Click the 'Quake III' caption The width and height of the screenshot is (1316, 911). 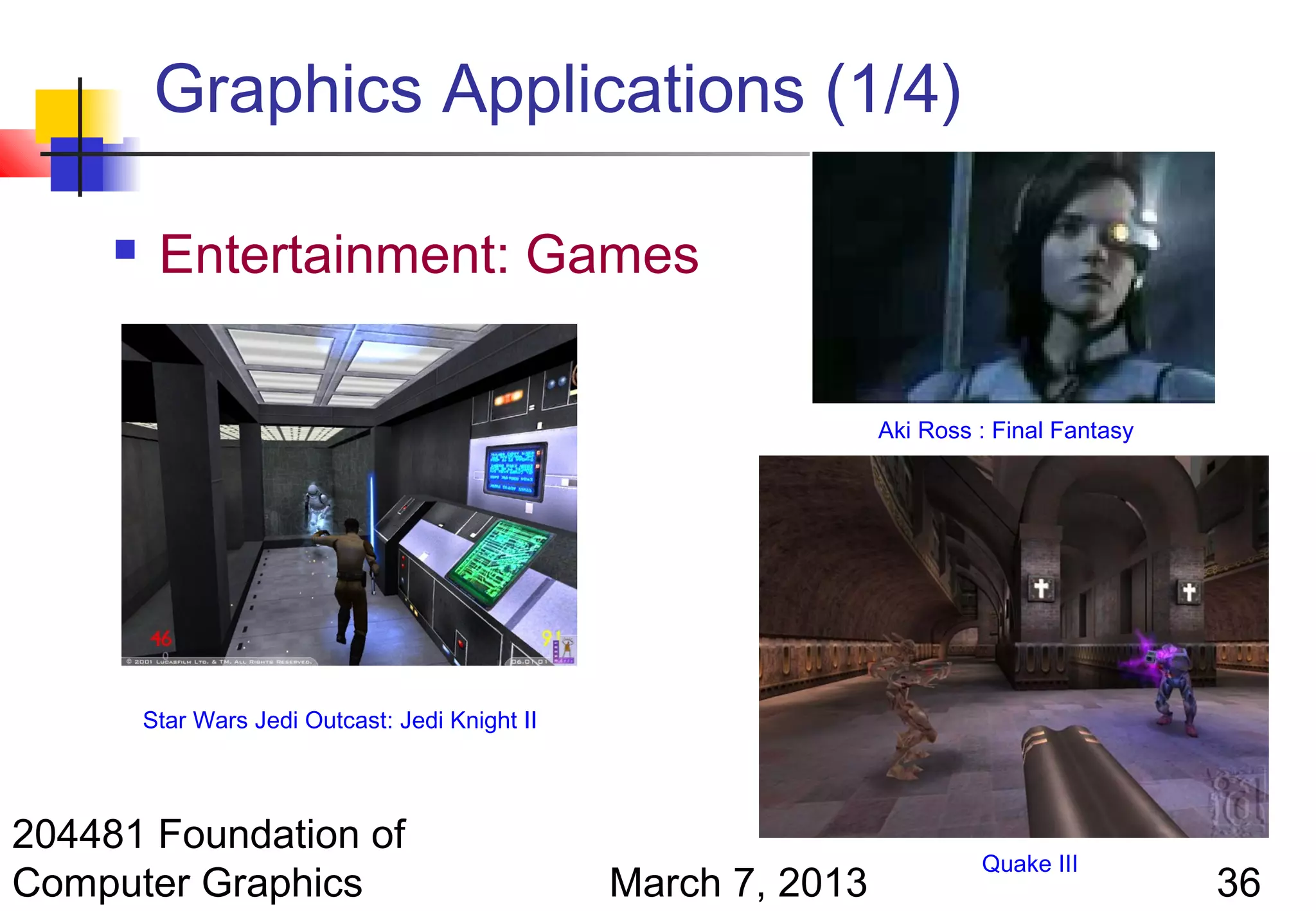tap(1029, 863)
